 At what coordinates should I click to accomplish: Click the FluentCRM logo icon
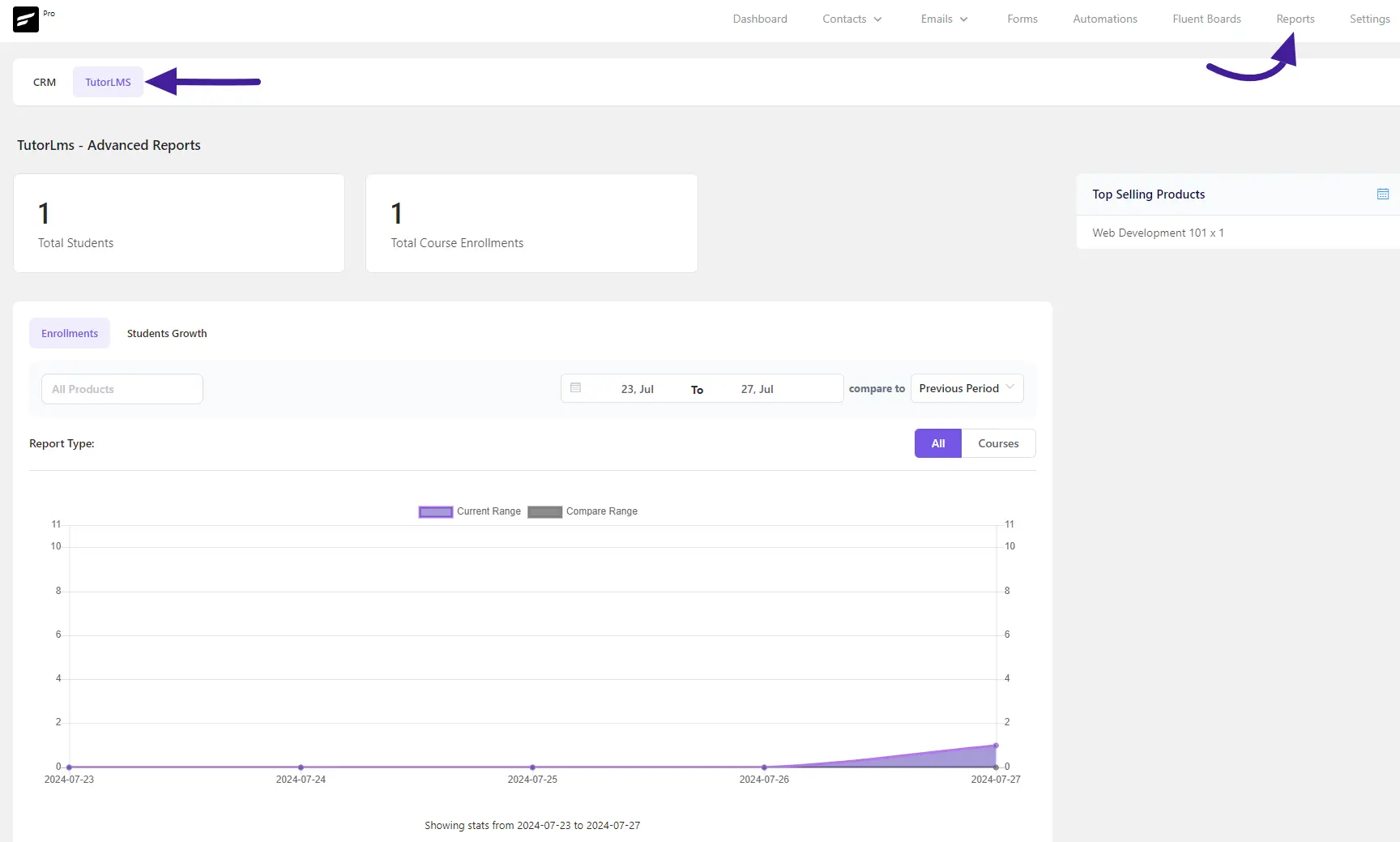(26, 19)
